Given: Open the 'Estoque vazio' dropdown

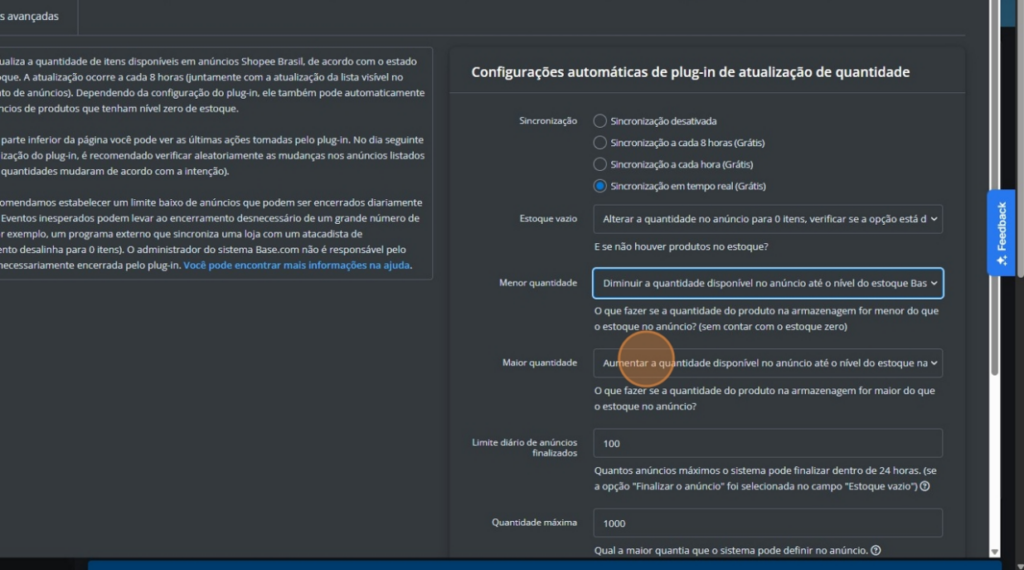Looking at the screenshot, I should click(x=767, y=219).
